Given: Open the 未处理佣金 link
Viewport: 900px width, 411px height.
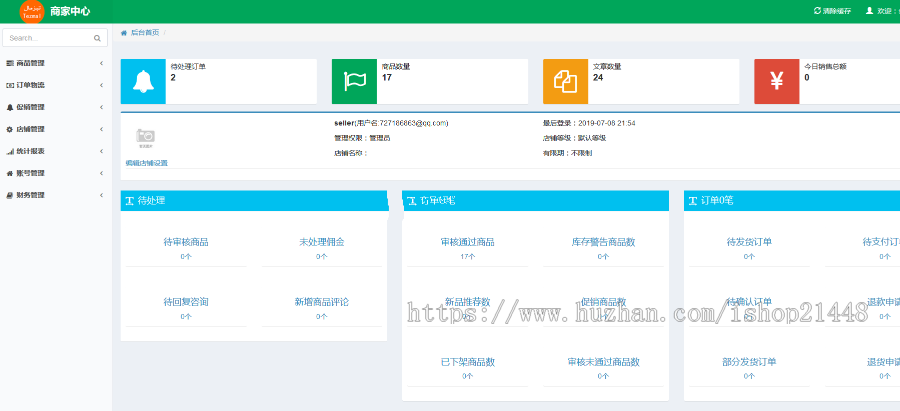Looking at the screenshot, I should (x=321, y=242).
